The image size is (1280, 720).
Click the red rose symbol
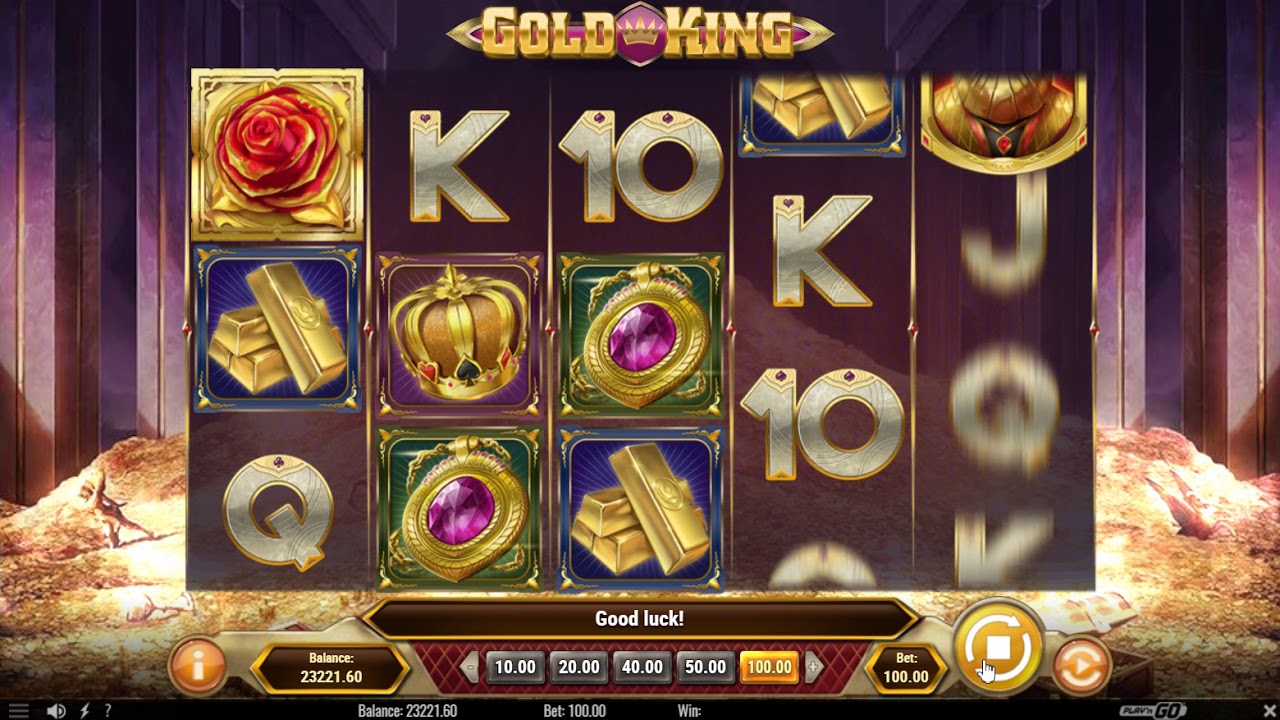pos(277,155)
